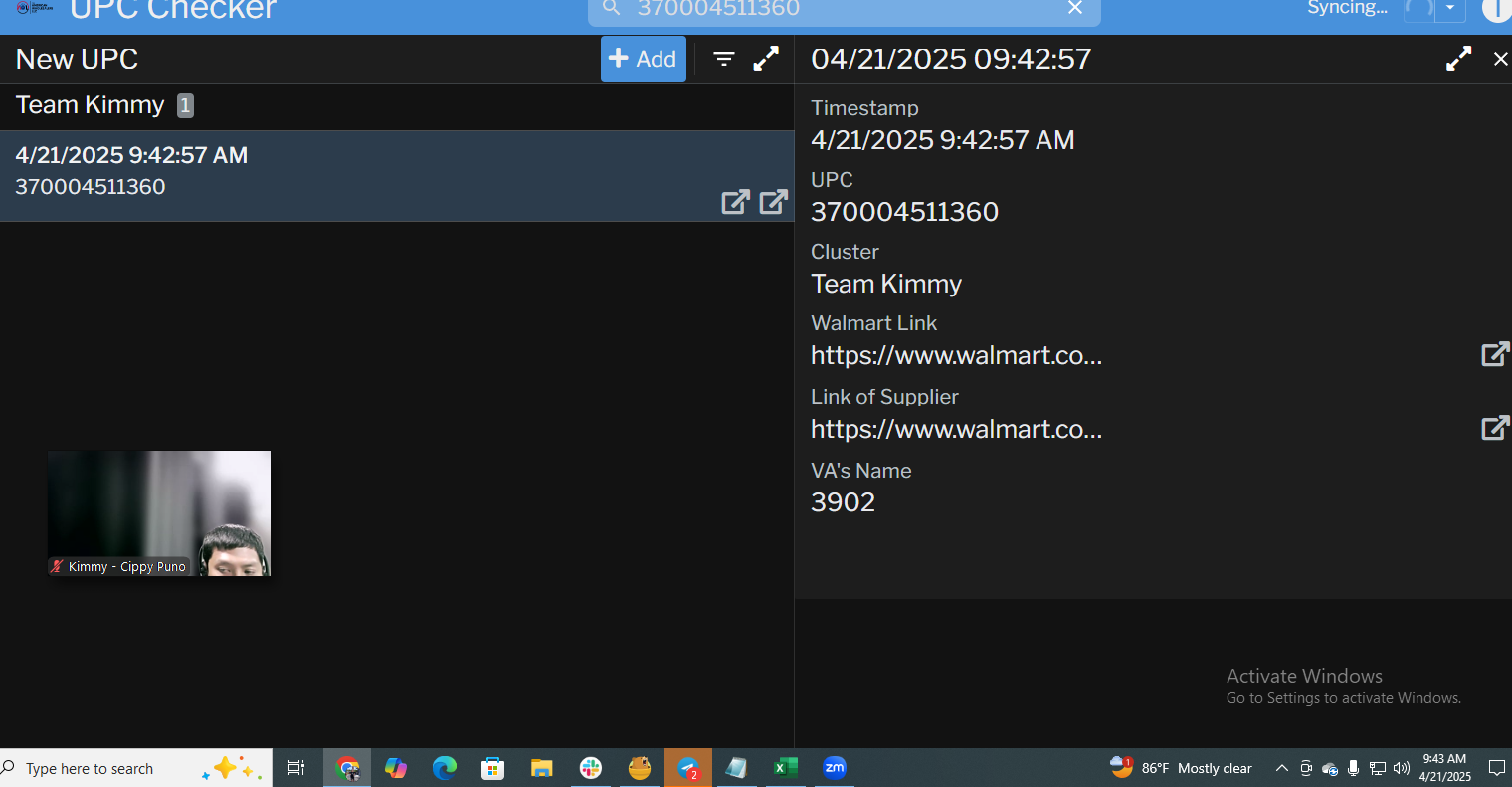Open the second external link icon in the list row
This screenshot has height=787, width=1512.
point(773,202)
